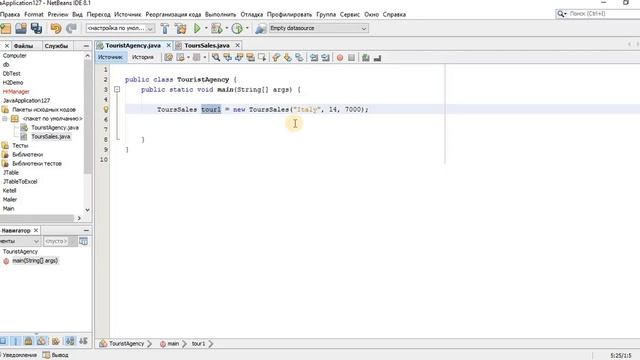This screenshot has height=360, width=640.
Task: Click the Debug Project toolbar icon
Action: [x=217, y=28]
